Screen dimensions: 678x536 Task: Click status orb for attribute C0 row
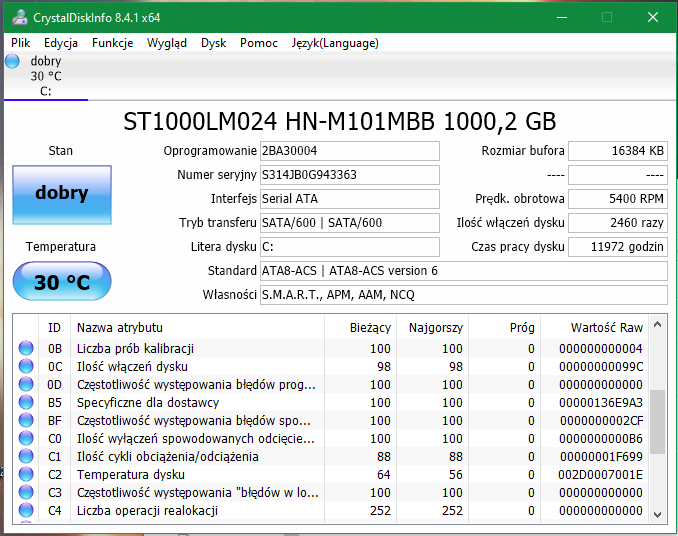(x=26, y=438)
